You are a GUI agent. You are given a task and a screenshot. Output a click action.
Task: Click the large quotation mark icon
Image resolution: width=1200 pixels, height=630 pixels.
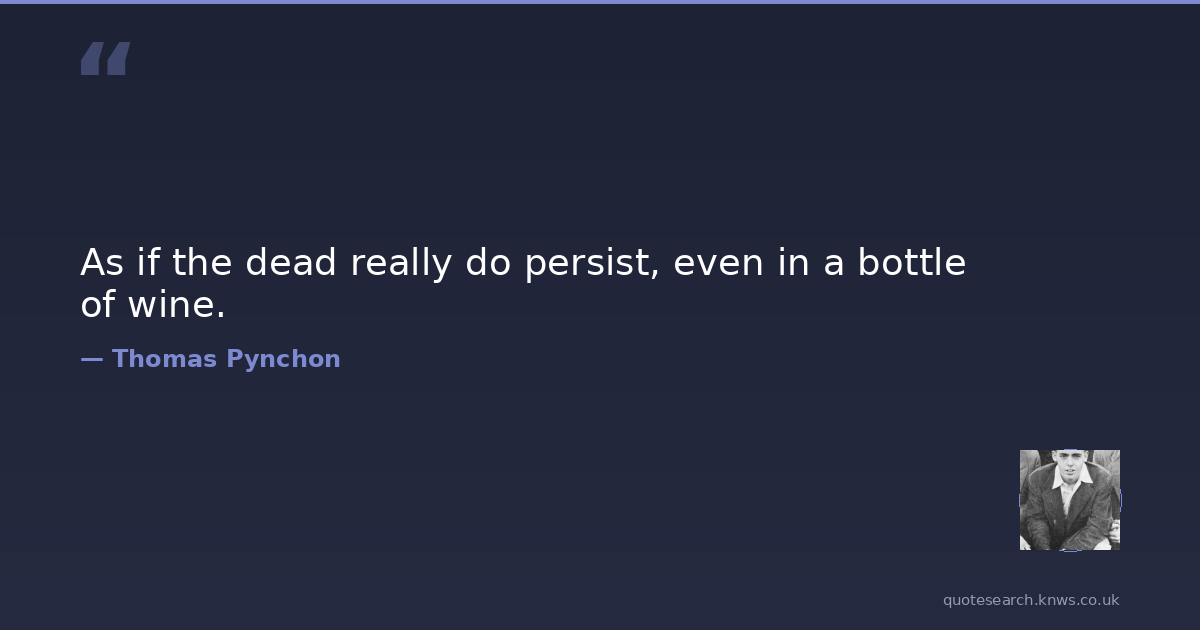click(x=105, y=59)
